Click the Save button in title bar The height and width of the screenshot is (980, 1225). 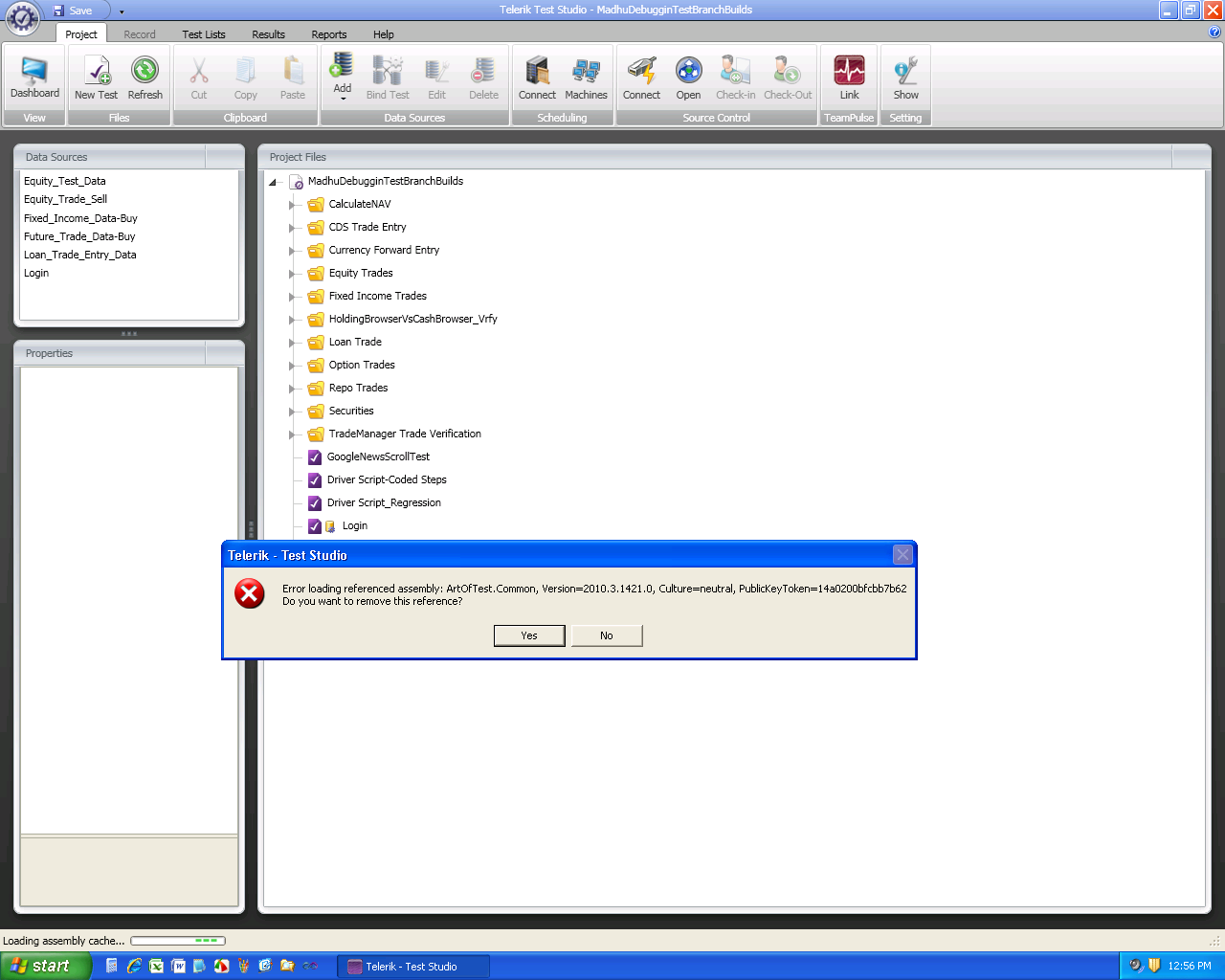(x=73, y=11)
